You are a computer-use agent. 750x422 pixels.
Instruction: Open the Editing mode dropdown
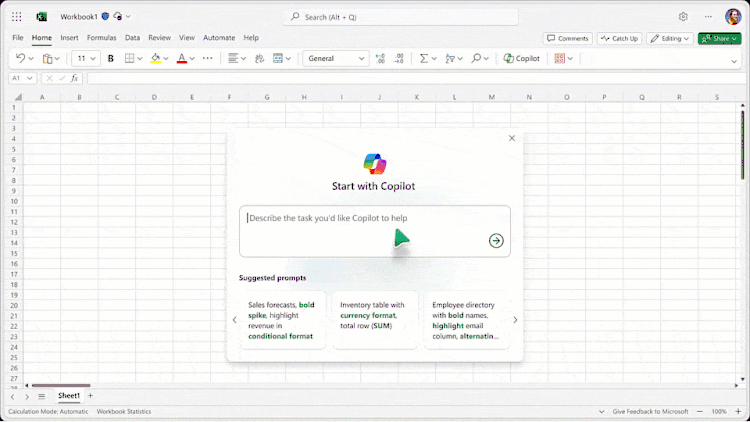click(670, 38)
